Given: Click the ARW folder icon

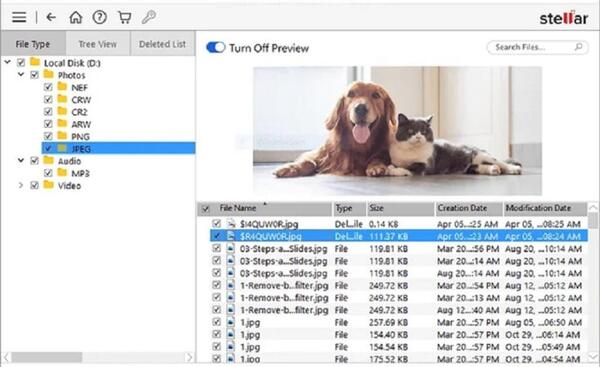Looking at the screenshot, I should [62, 123].
